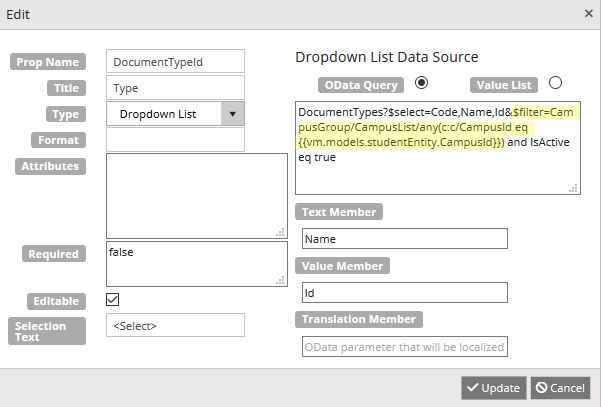
Task: Click the Edit dialog title text
Action: [18, 15]
